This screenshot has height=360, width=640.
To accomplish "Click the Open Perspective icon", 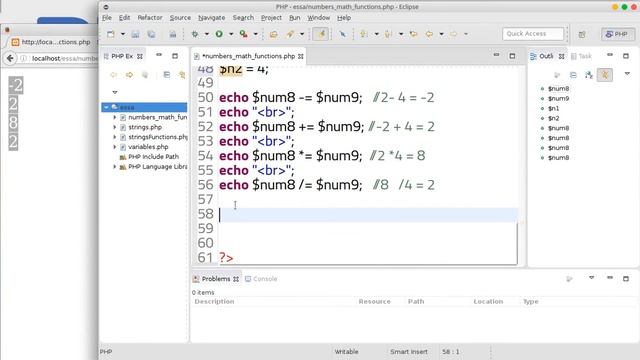I will point(582,34).
